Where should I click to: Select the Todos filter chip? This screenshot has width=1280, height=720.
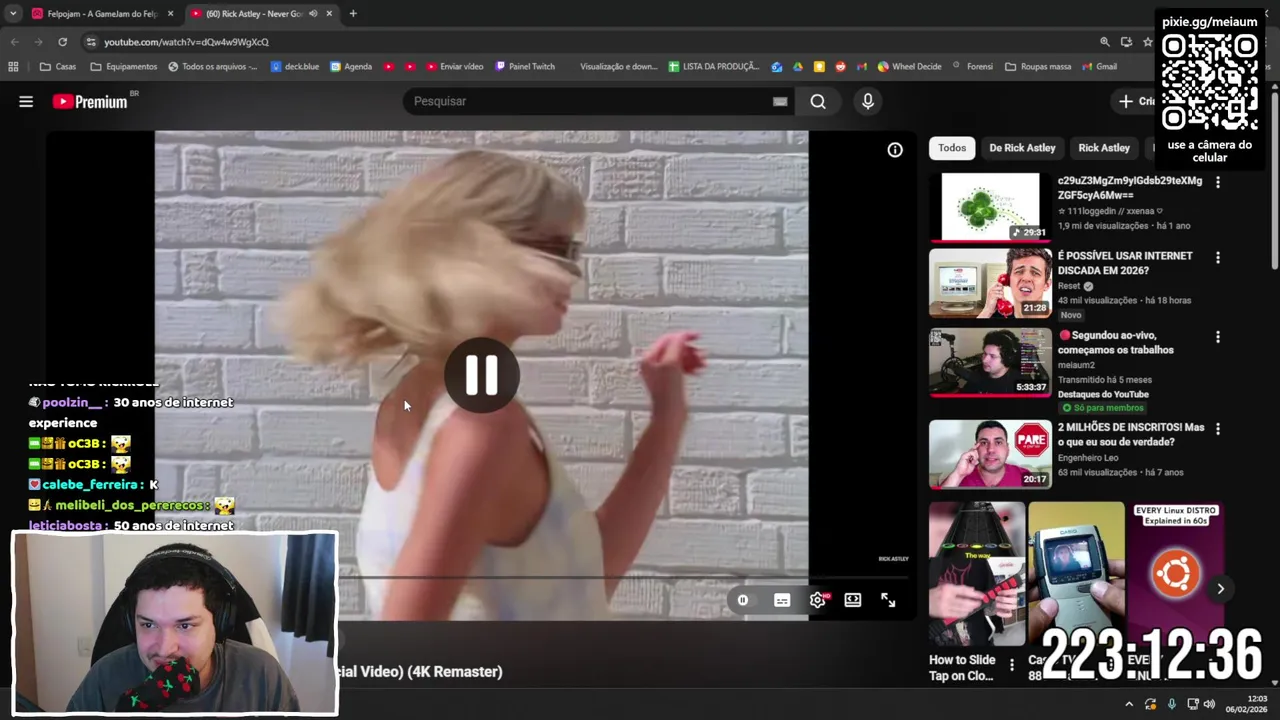(x=952, y=148)
